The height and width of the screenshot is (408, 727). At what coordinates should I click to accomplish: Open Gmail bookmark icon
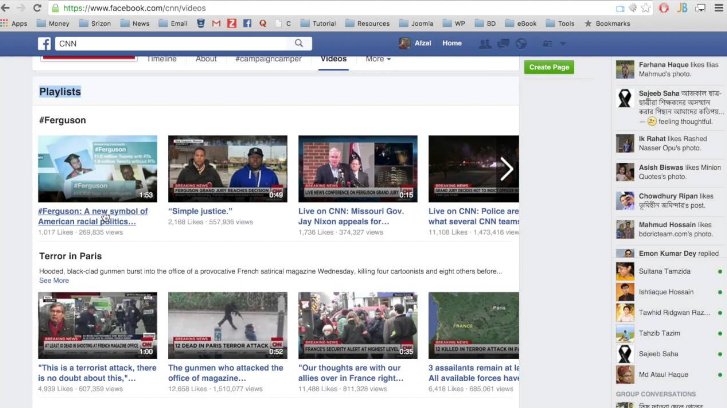click(216, 23)
